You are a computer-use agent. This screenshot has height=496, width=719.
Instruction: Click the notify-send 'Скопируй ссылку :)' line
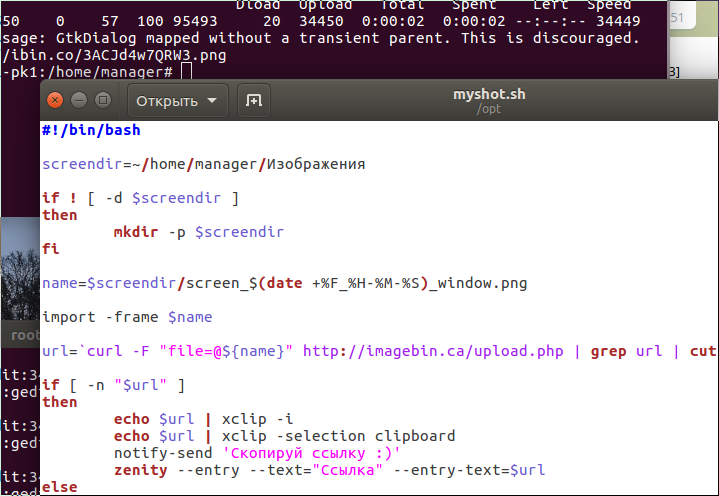(257, 453)
